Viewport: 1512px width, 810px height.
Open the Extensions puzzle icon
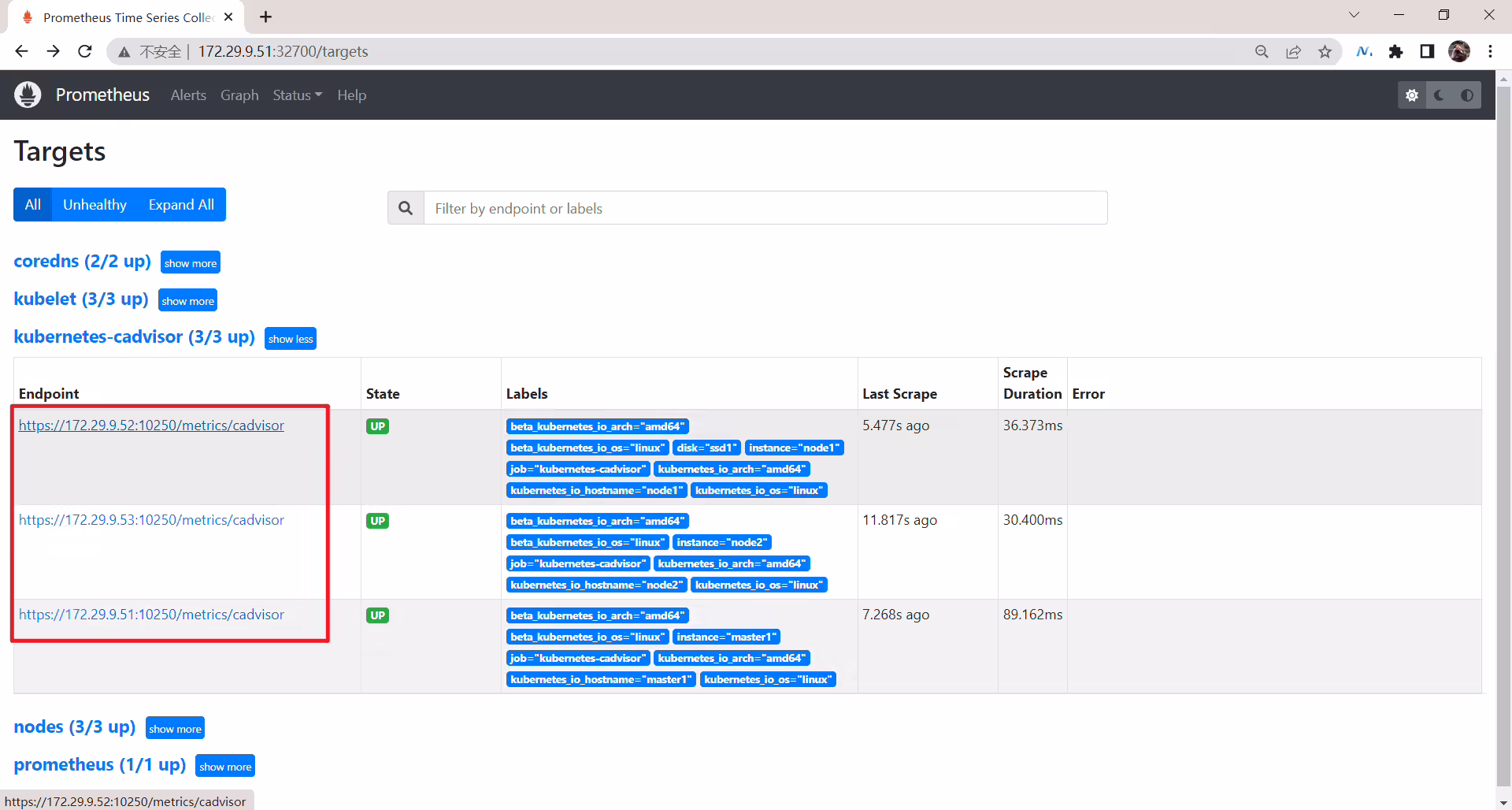click(1395, 51)
